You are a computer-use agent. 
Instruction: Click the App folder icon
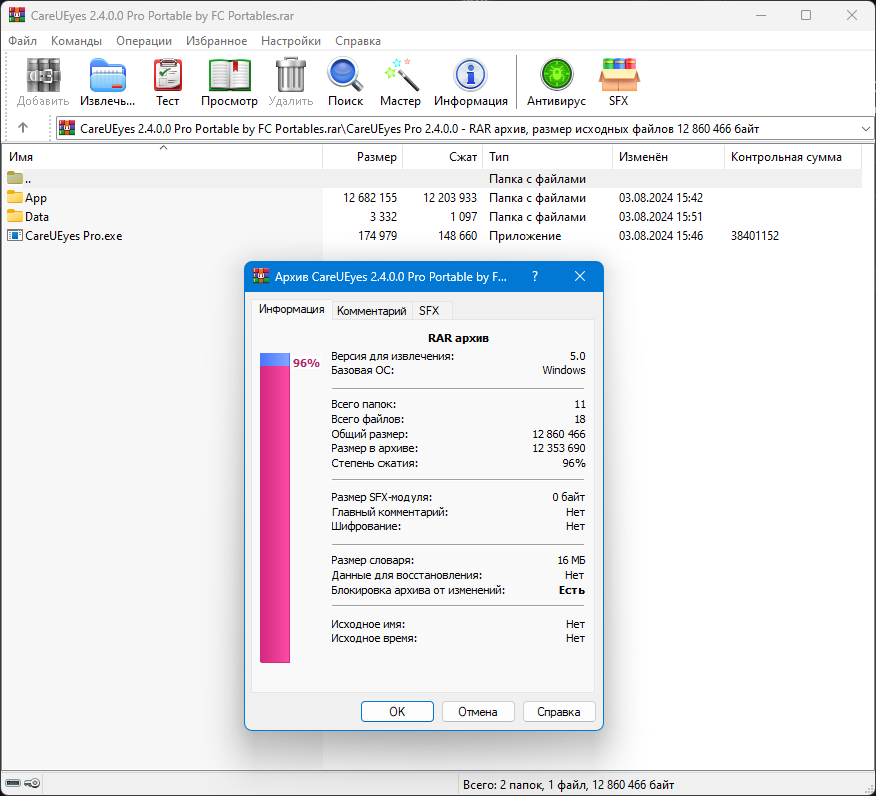[x=15, y=197]
